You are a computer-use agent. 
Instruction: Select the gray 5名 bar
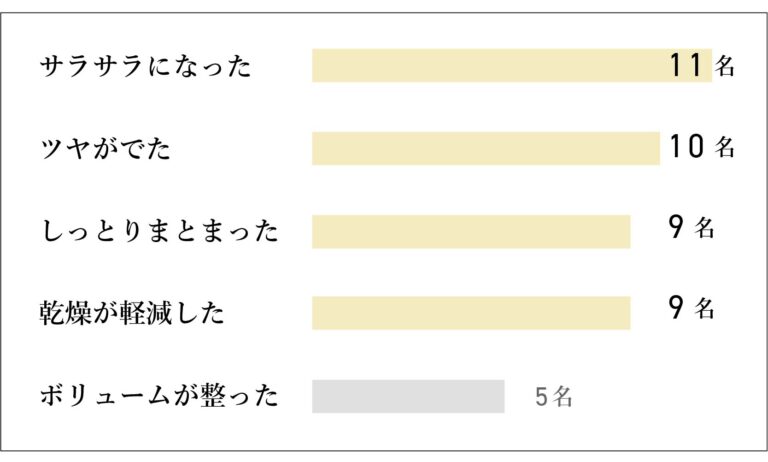coord(408,396)
